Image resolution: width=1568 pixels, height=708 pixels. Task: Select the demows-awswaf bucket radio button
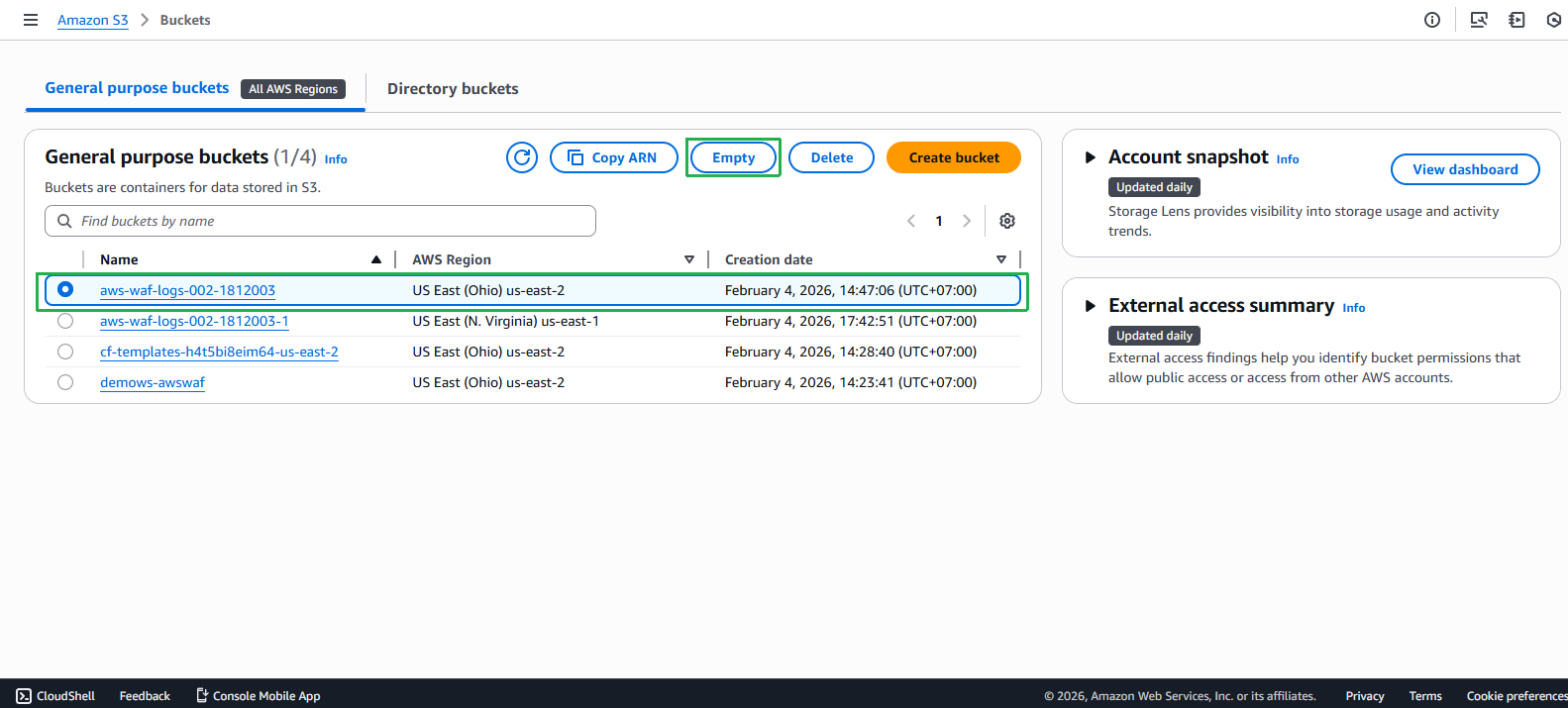click(x=65, y=382)
